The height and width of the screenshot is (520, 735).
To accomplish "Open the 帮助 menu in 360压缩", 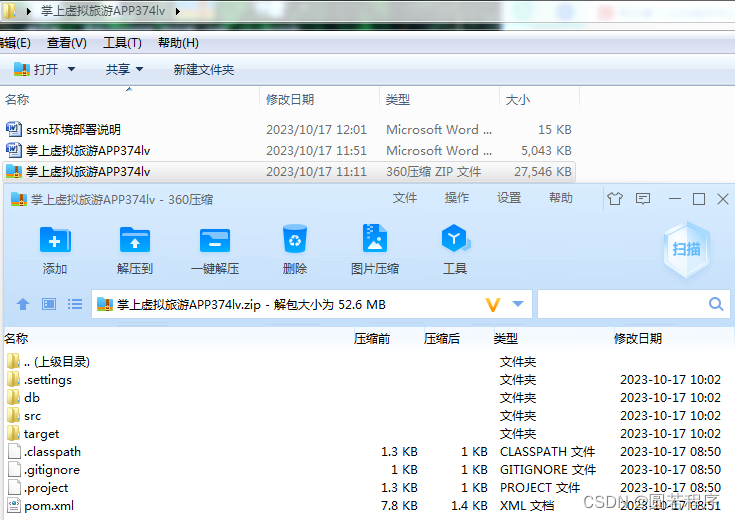I will 561,198.
